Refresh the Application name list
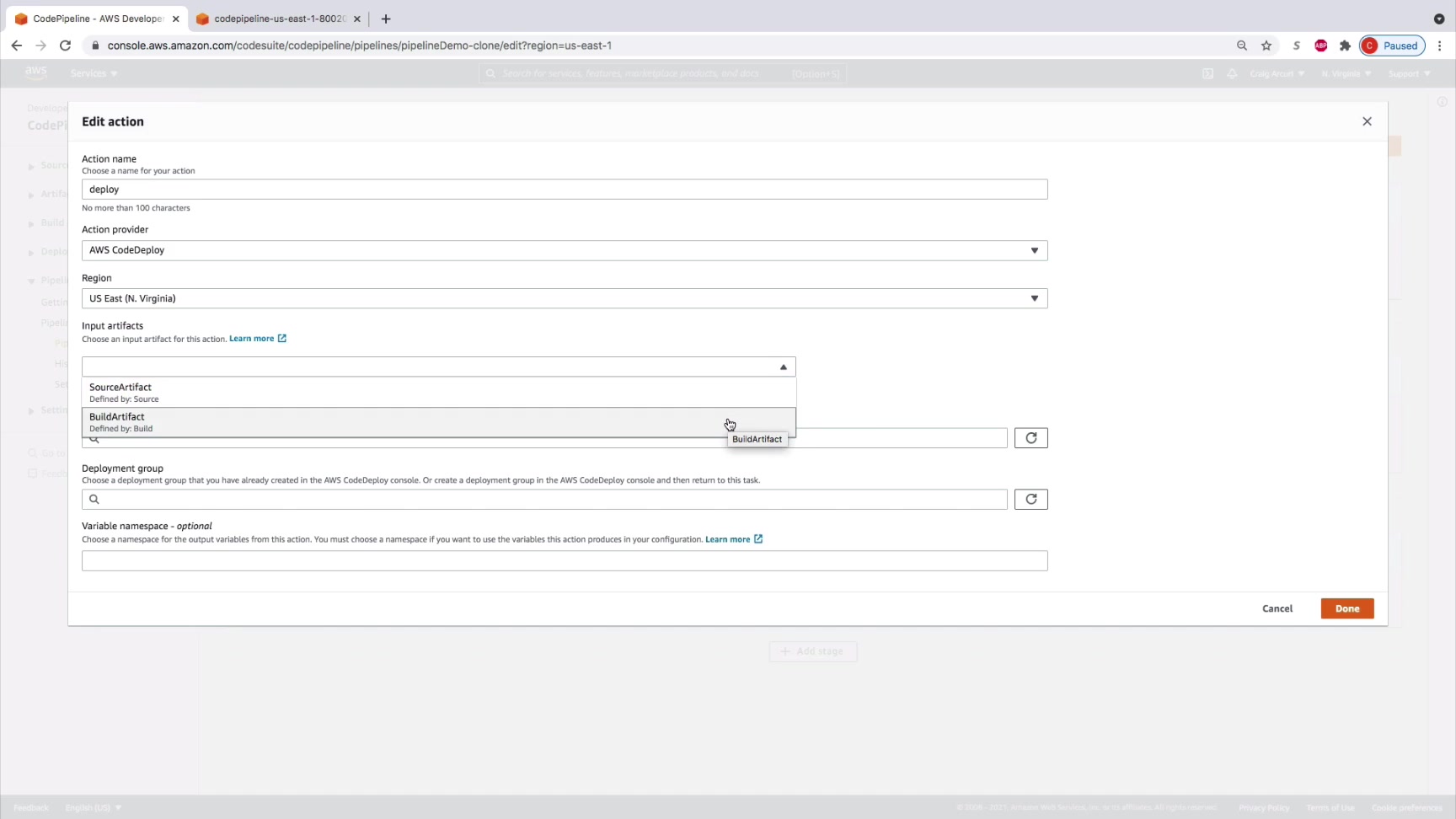Image resolution: width=1456 pixels, height=819 pixels. (x=1030, y=438)
